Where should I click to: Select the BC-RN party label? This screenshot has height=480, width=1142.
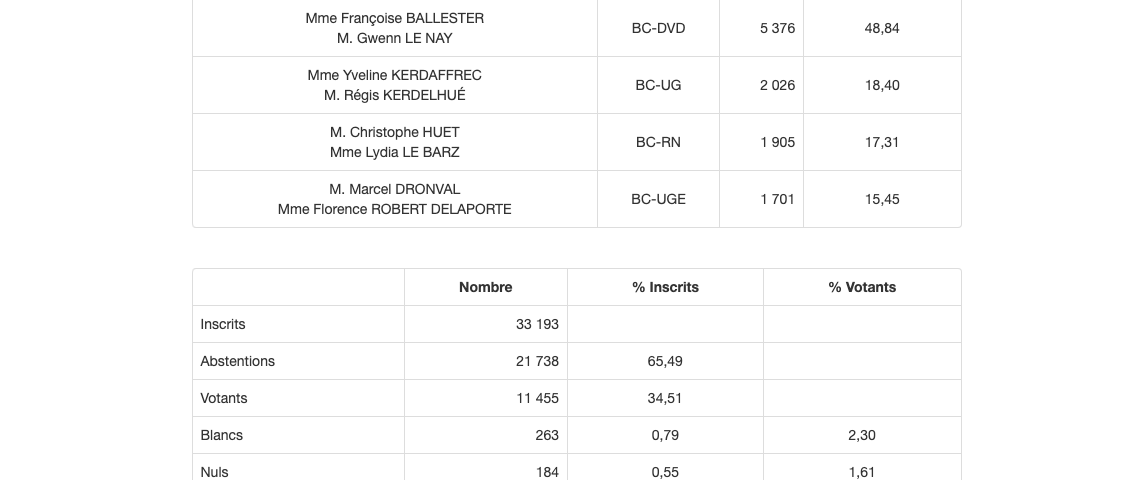point(658,142)
